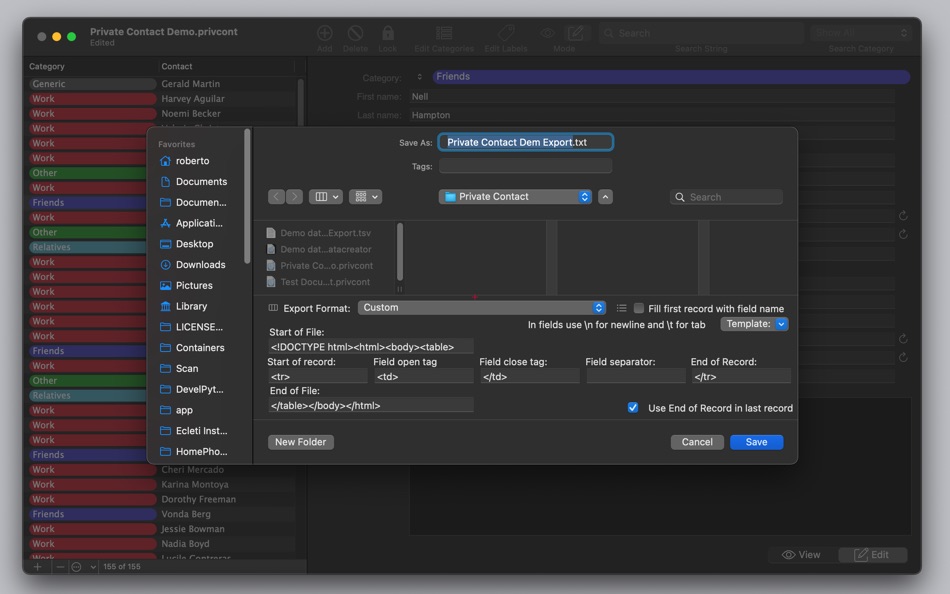950x594 pixels.
Task: Select Gerald Martin in contact list
Action: click(x=190, y=84)
